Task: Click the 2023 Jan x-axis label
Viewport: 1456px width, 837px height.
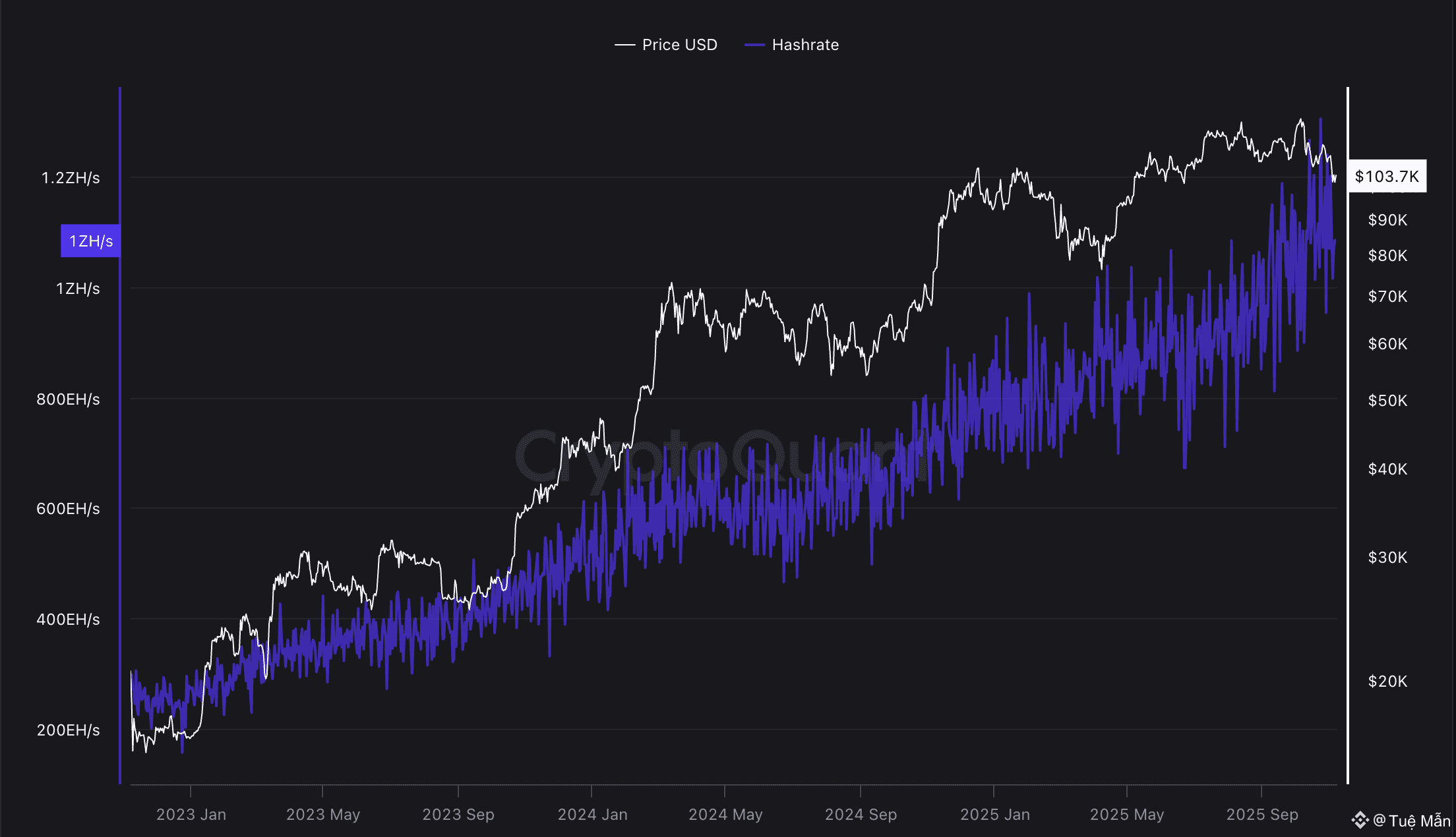Action: tap(191, 815)
